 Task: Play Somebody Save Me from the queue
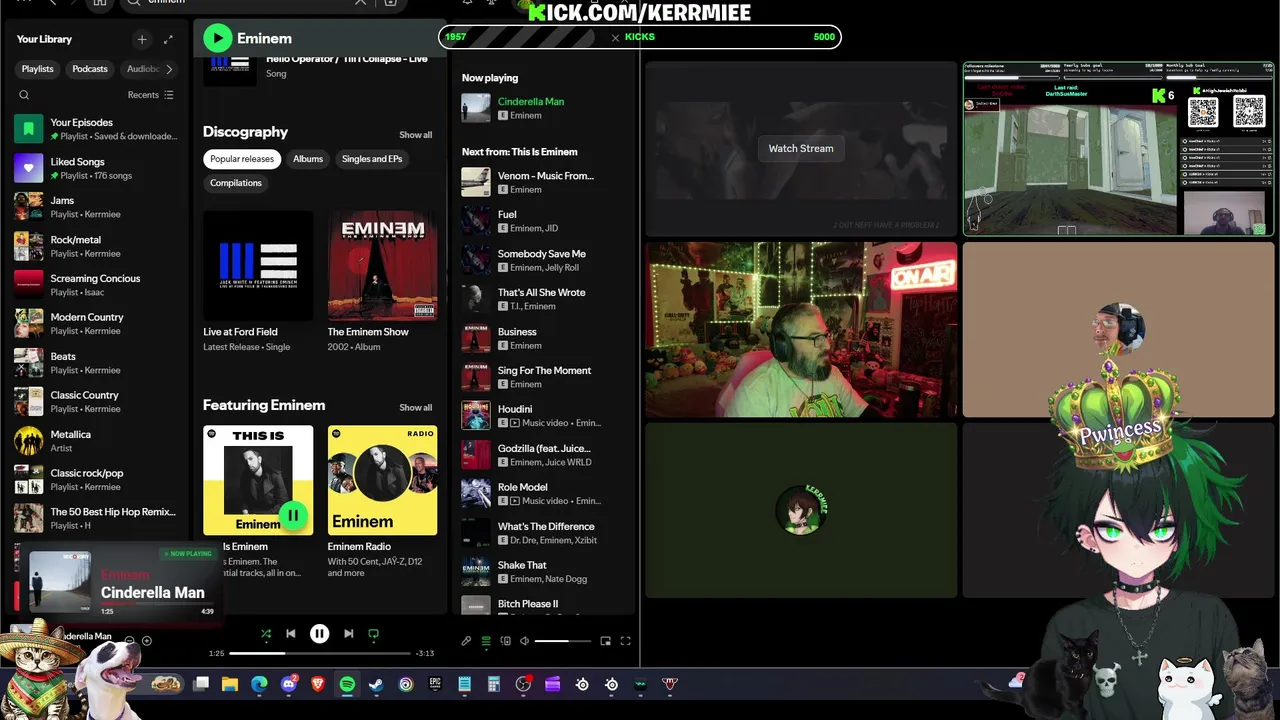coord(544,260)
